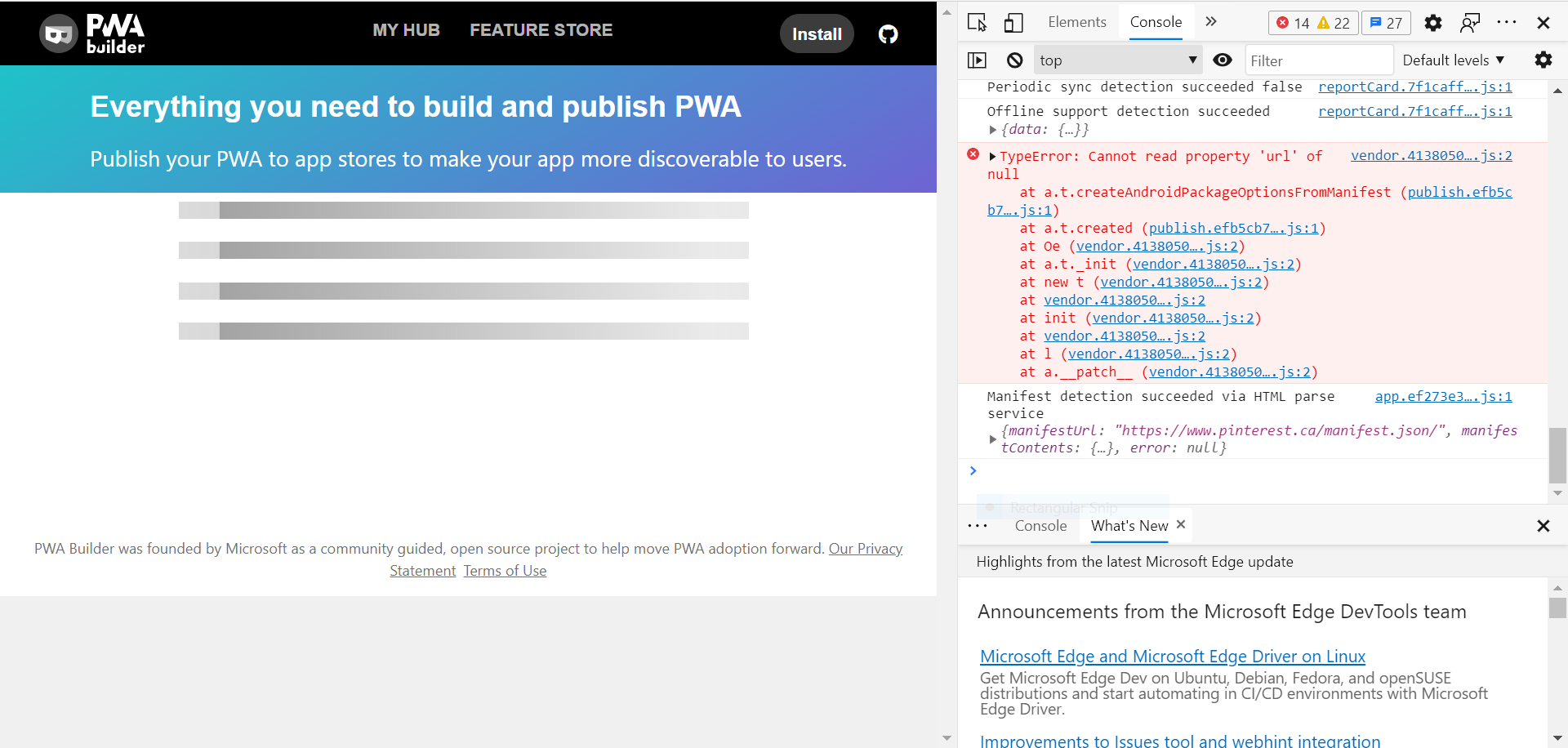Viewport: 1568px width, 748px height.
Task: Open the PWA Builder GitHub icon
Action: 888,33
